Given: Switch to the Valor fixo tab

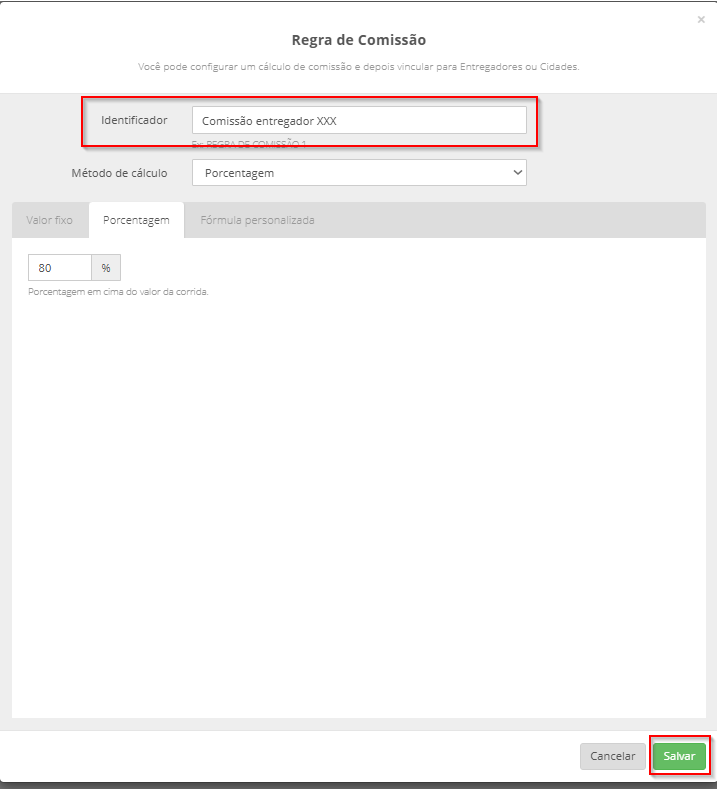Looking at the screenshot, I should [x=49, y=220].
